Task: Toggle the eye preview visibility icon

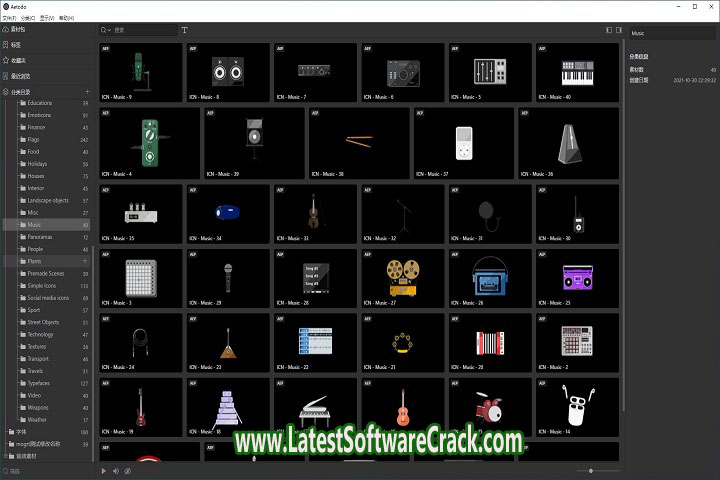Action: pos(127,470)
